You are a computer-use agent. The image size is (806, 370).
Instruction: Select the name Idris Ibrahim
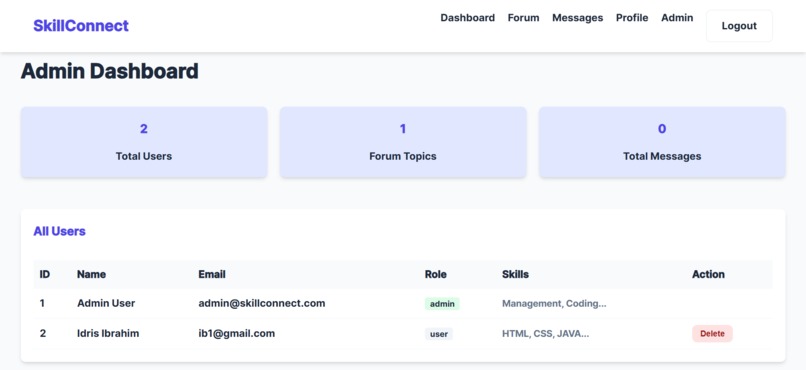tap(108, 334)
